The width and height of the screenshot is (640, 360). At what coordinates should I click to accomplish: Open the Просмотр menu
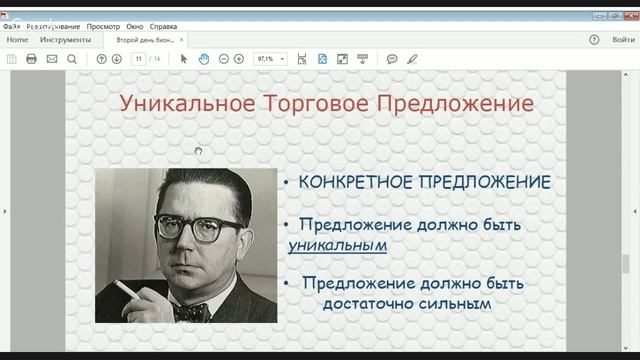pyautogui.click(x=103, y=27)
